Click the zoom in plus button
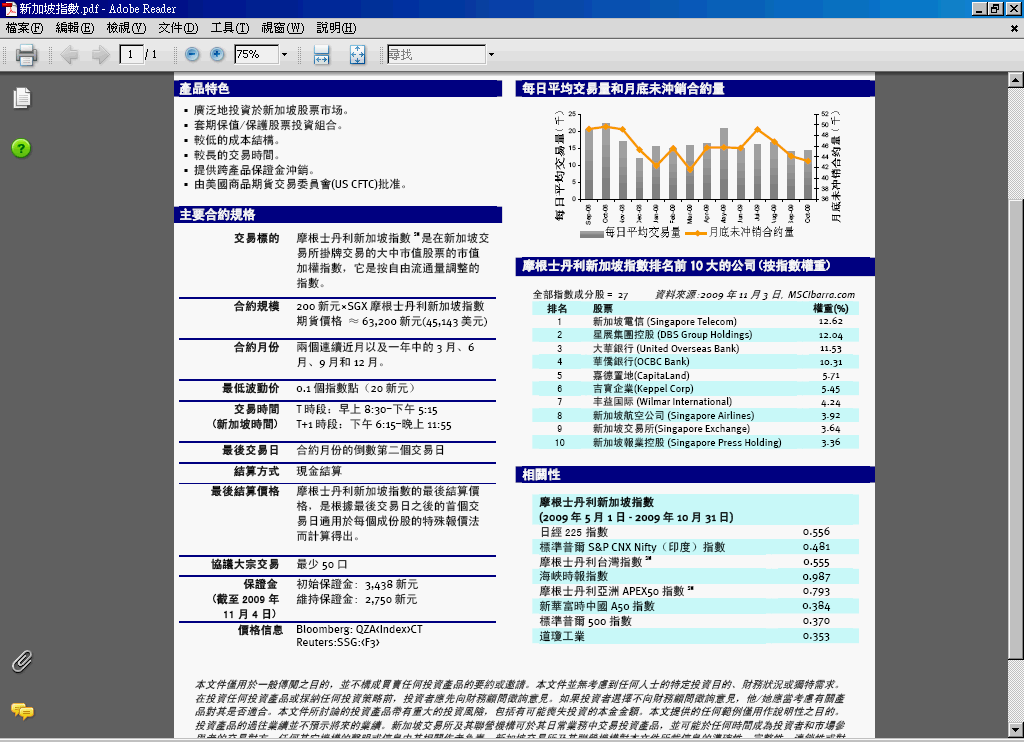 [x=217, y=54]
